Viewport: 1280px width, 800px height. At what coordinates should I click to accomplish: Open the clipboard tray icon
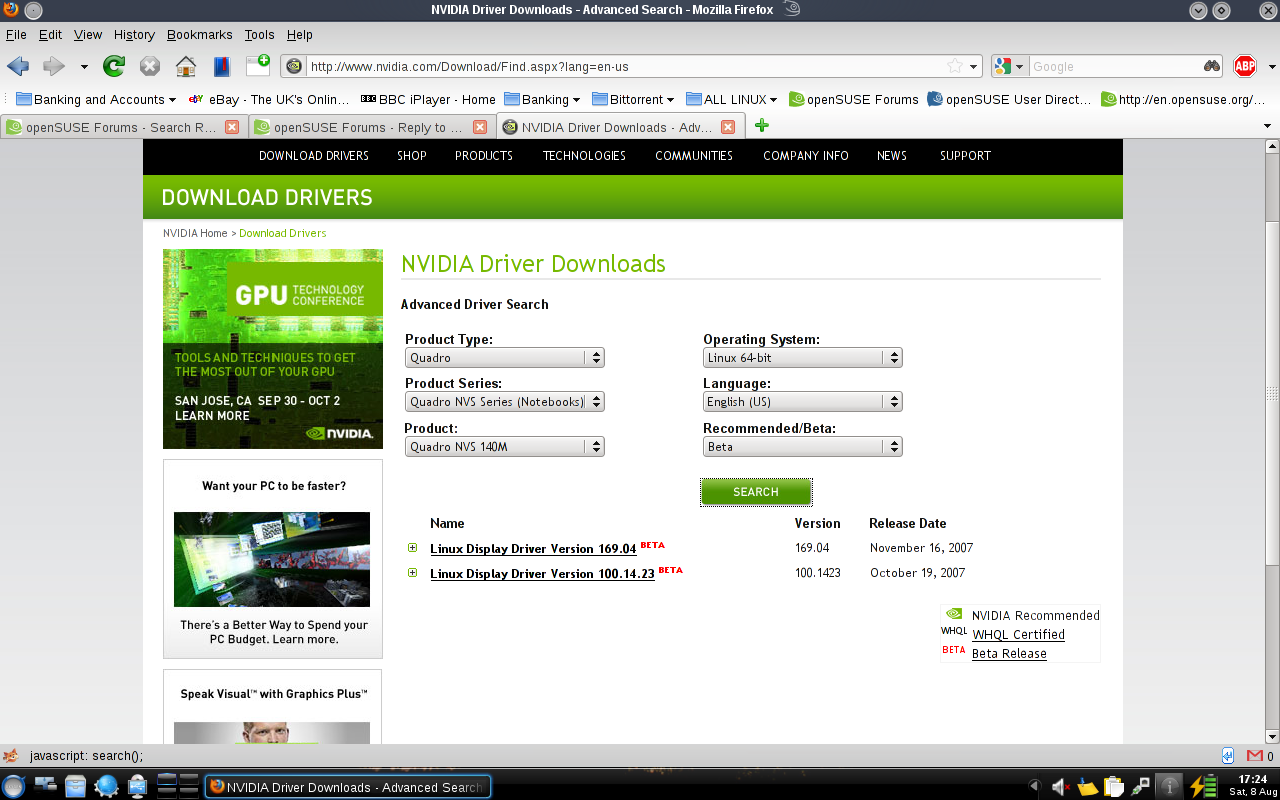(1114, 787)
